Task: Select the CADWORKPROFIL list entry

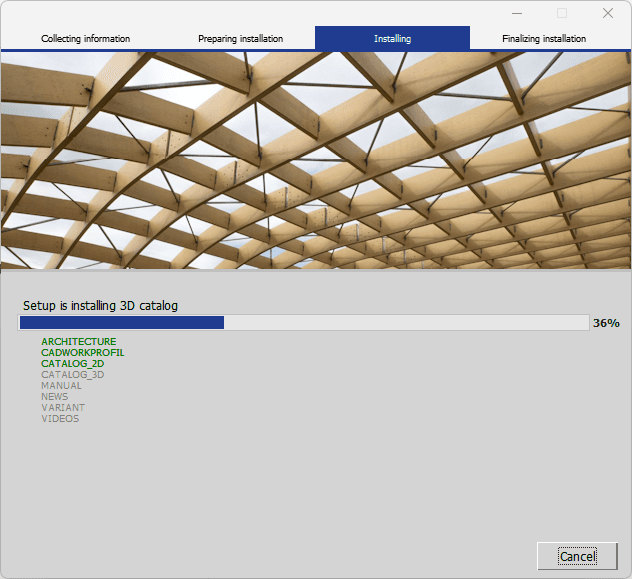Action: (x=82, y=353)
